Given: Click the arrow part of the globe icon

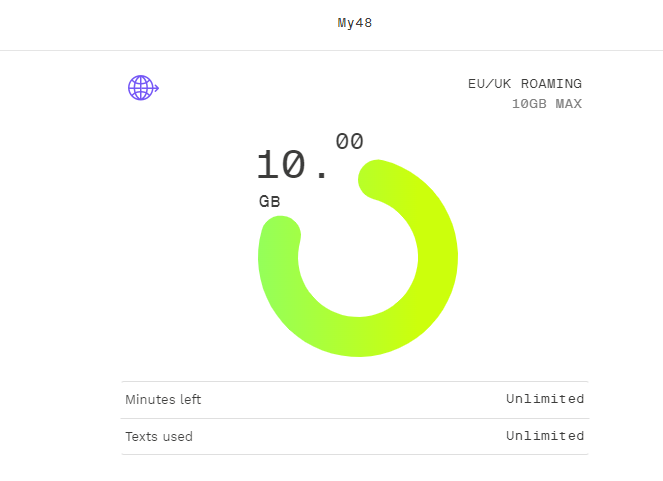Looking at the screenshot, I should [156, 89].
